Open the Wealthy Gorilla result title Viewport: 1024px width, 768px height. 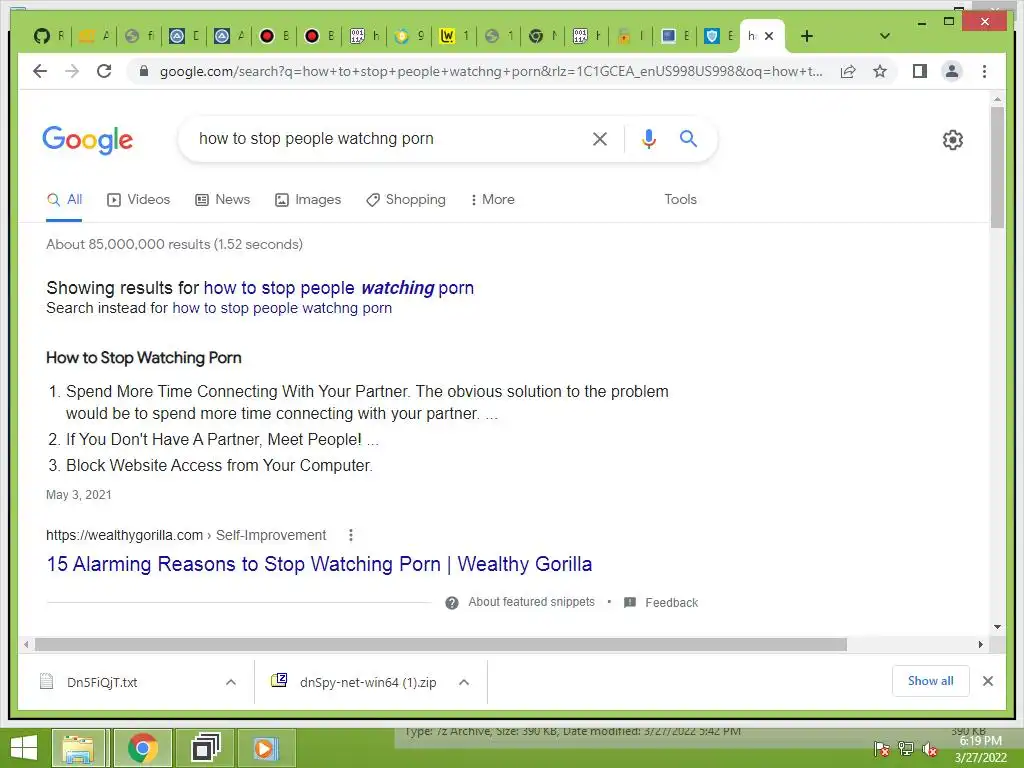coord(319,564)
